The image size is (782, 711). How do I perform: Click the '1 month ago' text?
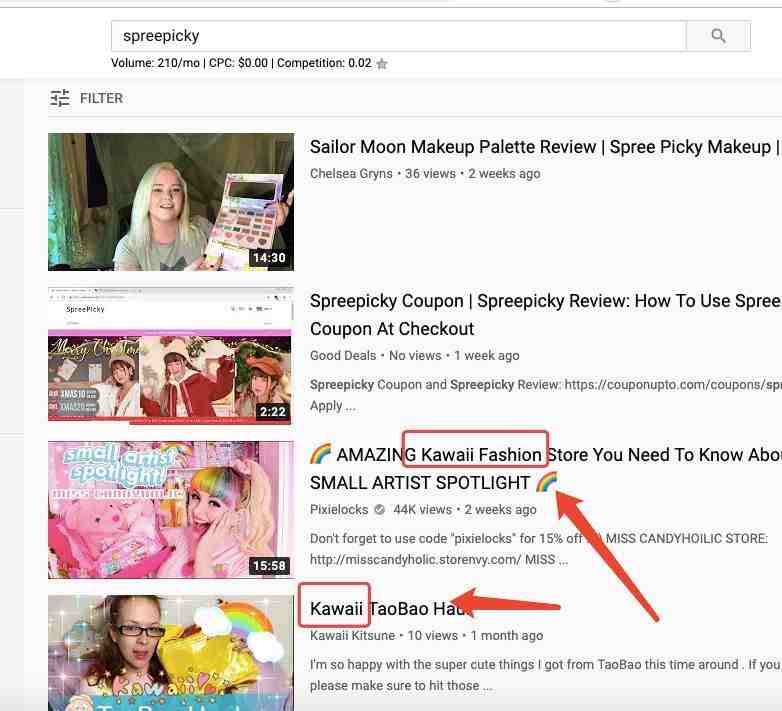(x=507, y=636)
